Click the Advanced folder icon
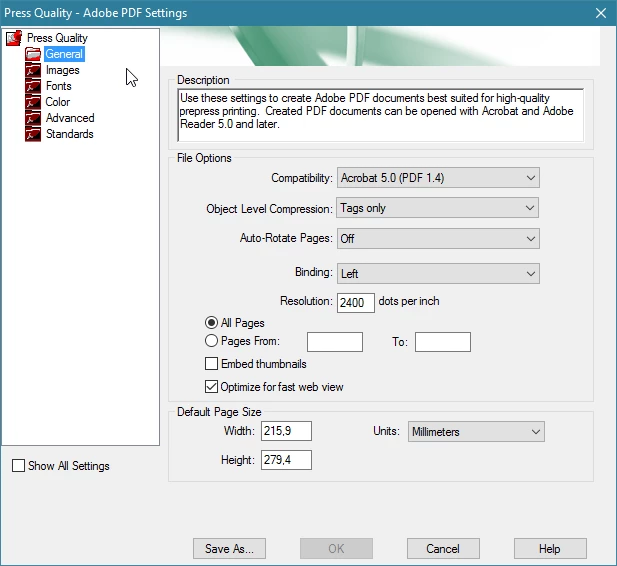617x566 pixels. coord(33,118)
